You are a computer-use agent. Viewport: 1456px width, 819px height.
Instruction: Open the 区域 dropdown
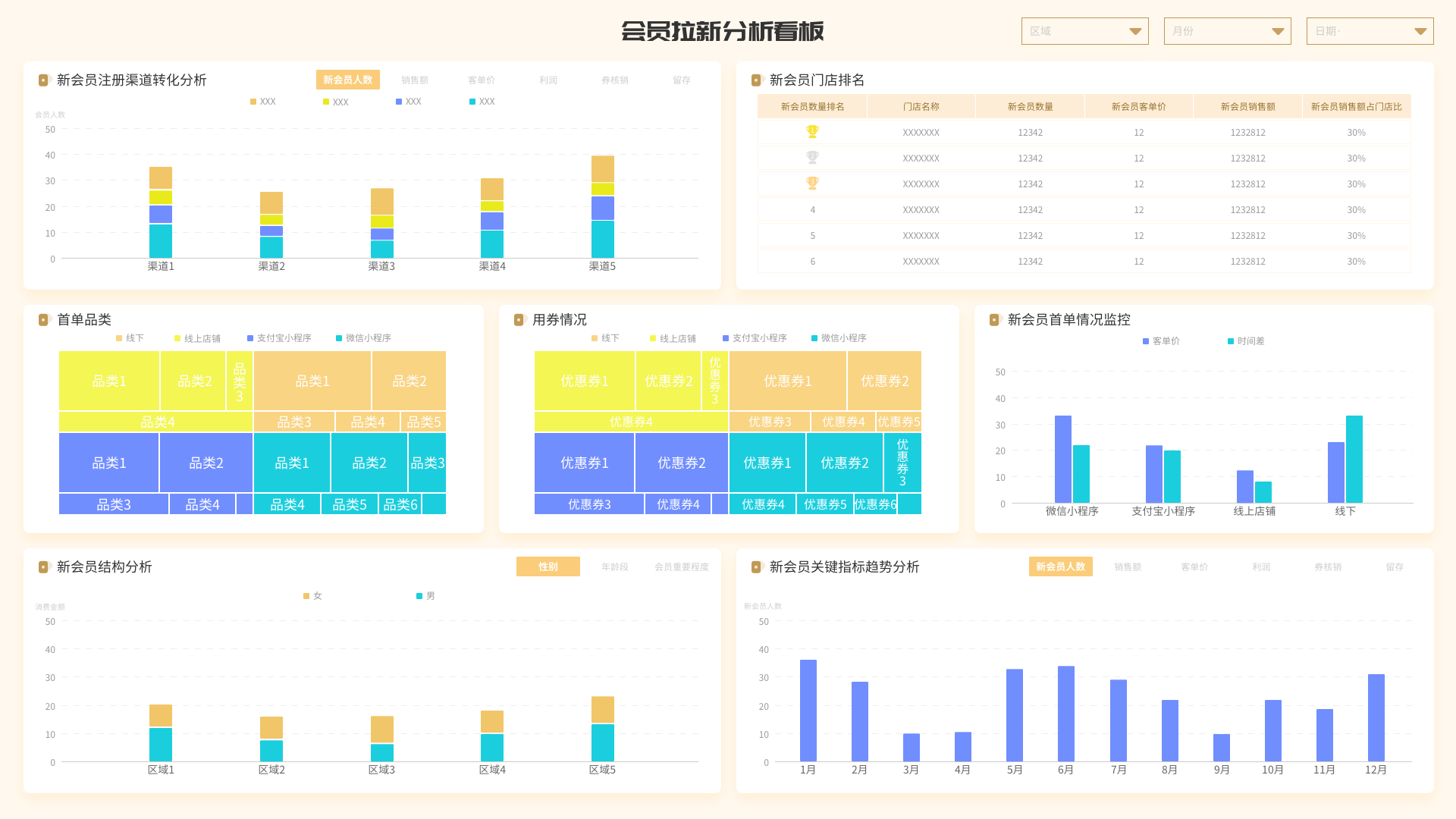(1084, 31)
